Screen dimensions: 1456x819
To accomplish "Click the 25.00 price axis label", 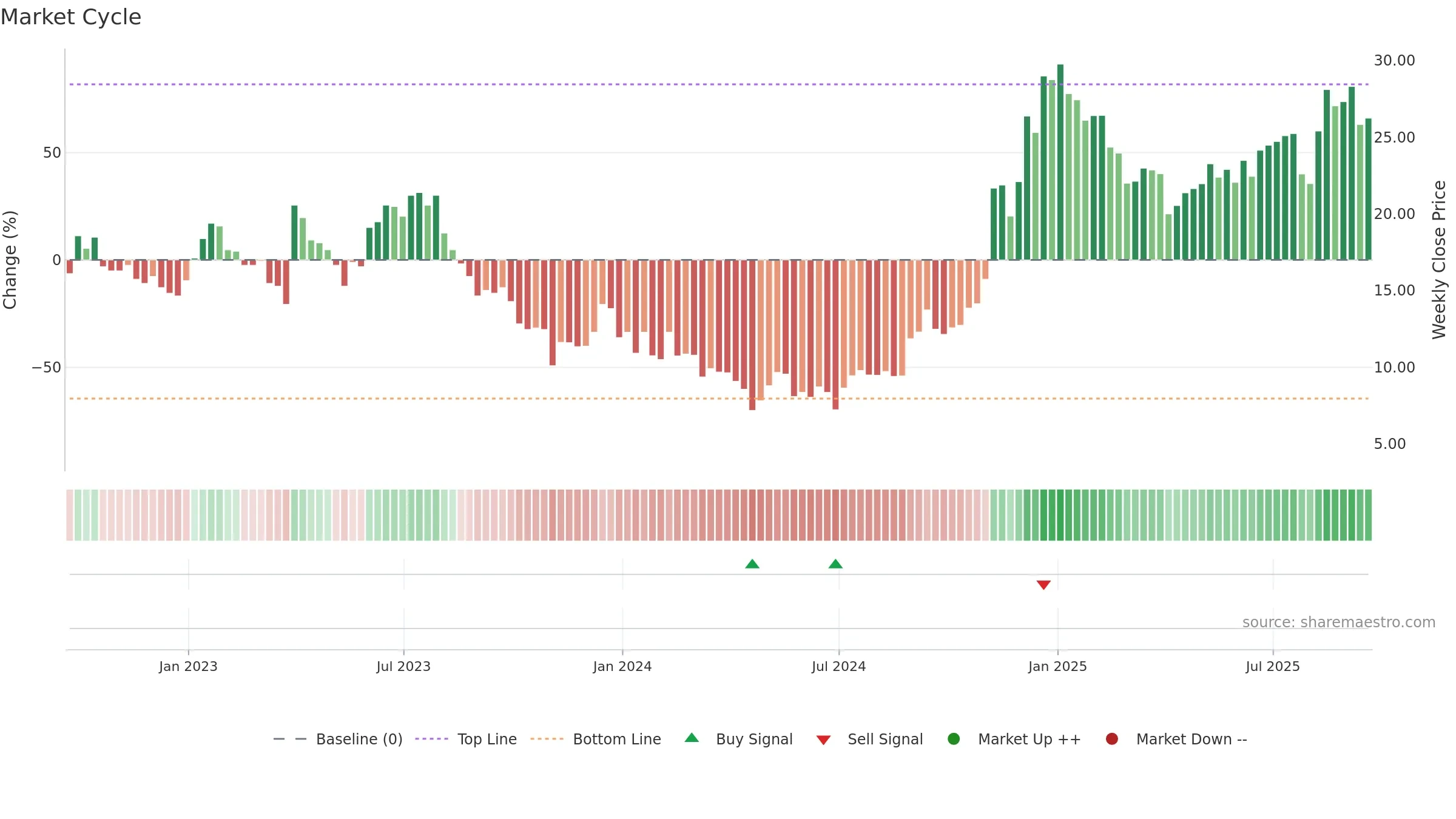I will click(x=1394, y=137).
